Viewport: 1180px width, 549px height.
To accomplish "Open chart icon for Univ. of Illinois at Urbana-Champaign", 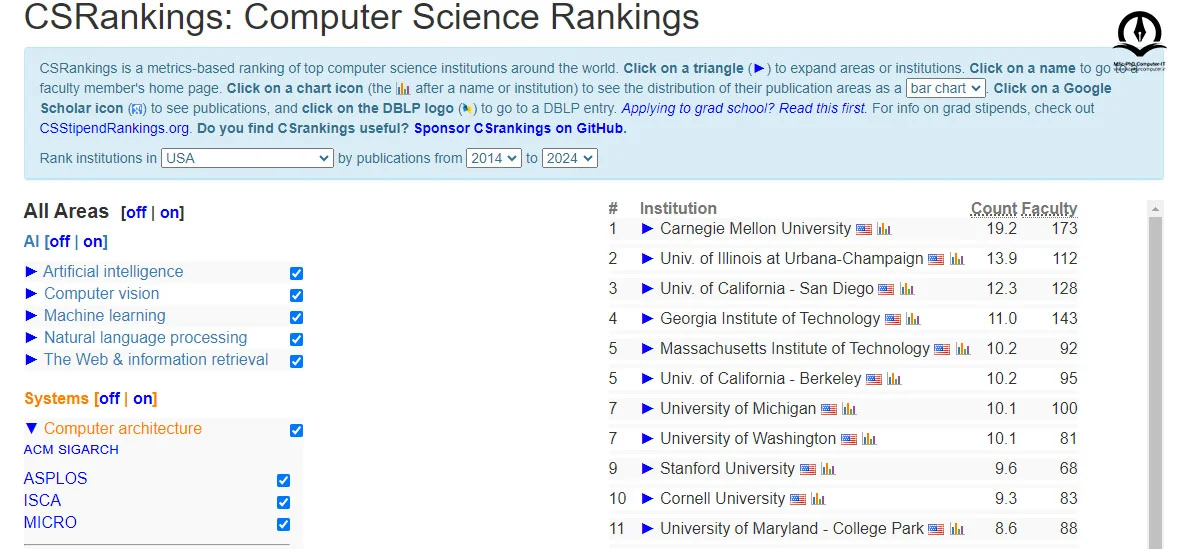I will (956, 259).
